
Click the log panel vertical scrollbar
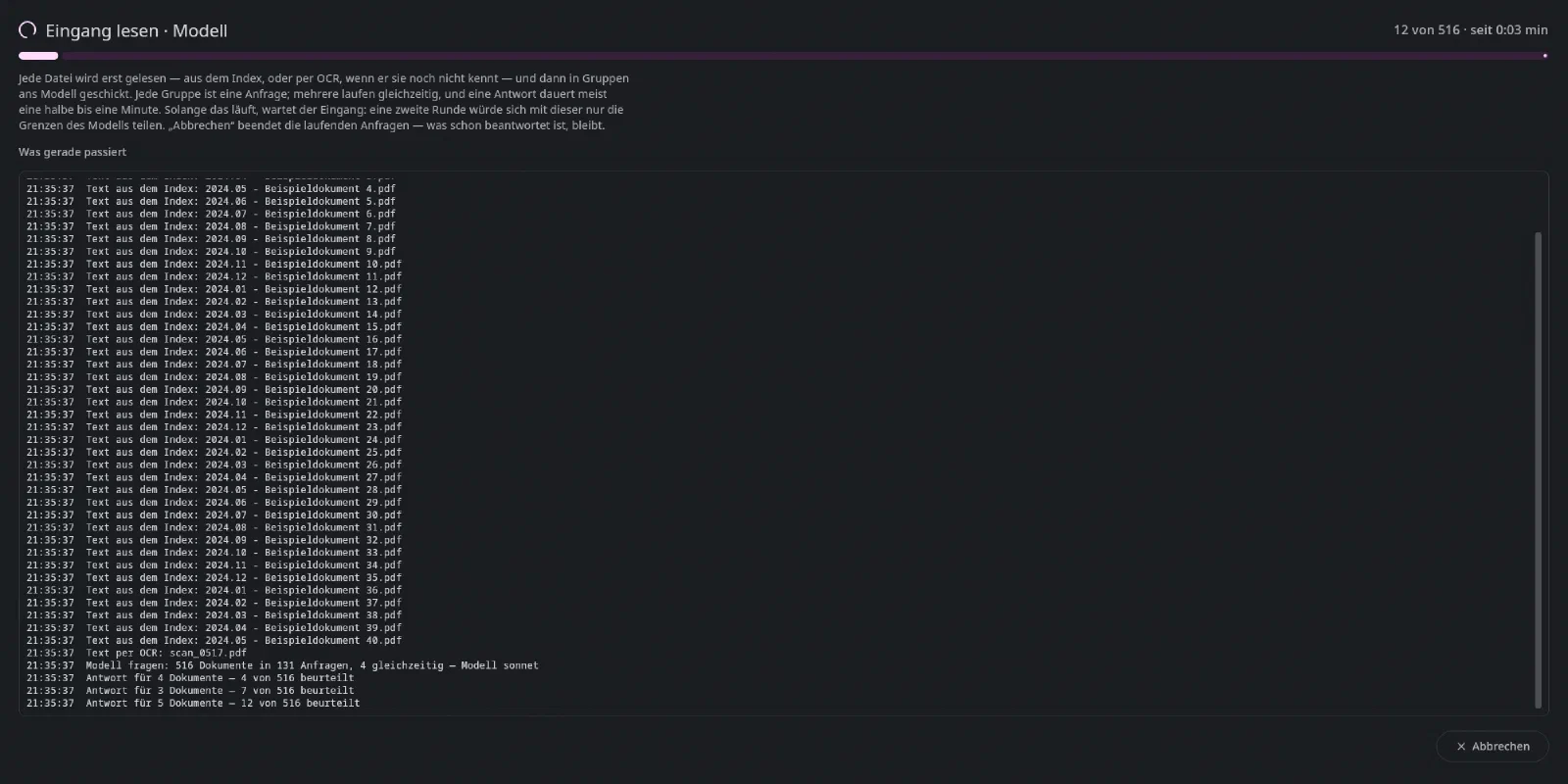point(1538,470)
